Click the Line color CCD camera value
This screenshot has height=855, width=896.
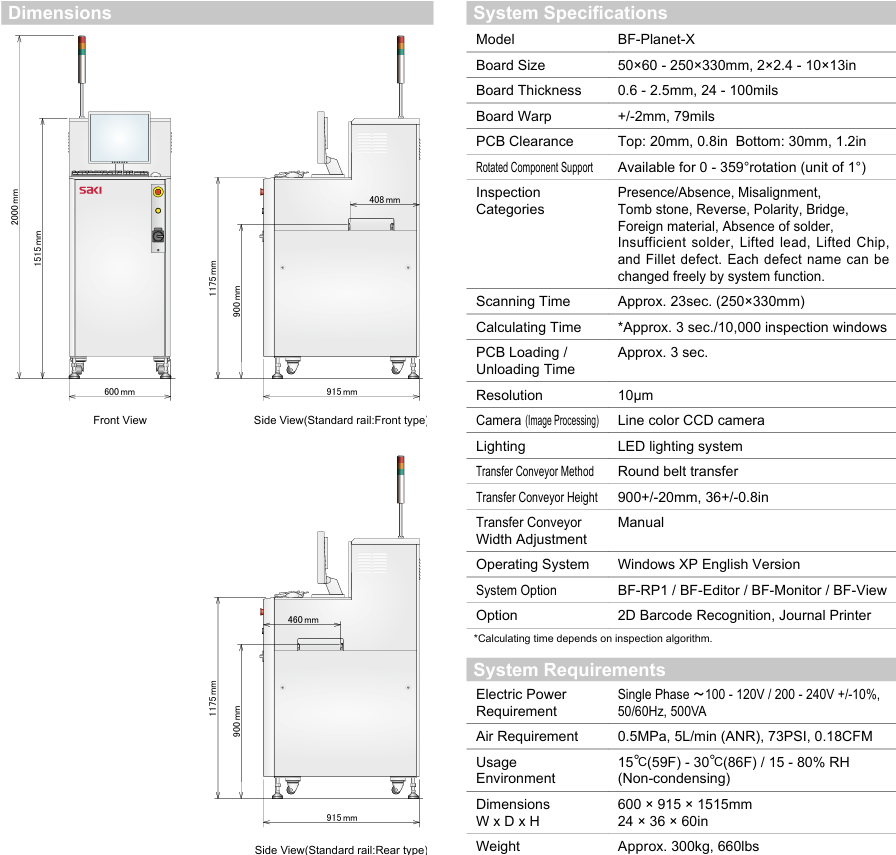pyautogui.click(x=690, y=420)
